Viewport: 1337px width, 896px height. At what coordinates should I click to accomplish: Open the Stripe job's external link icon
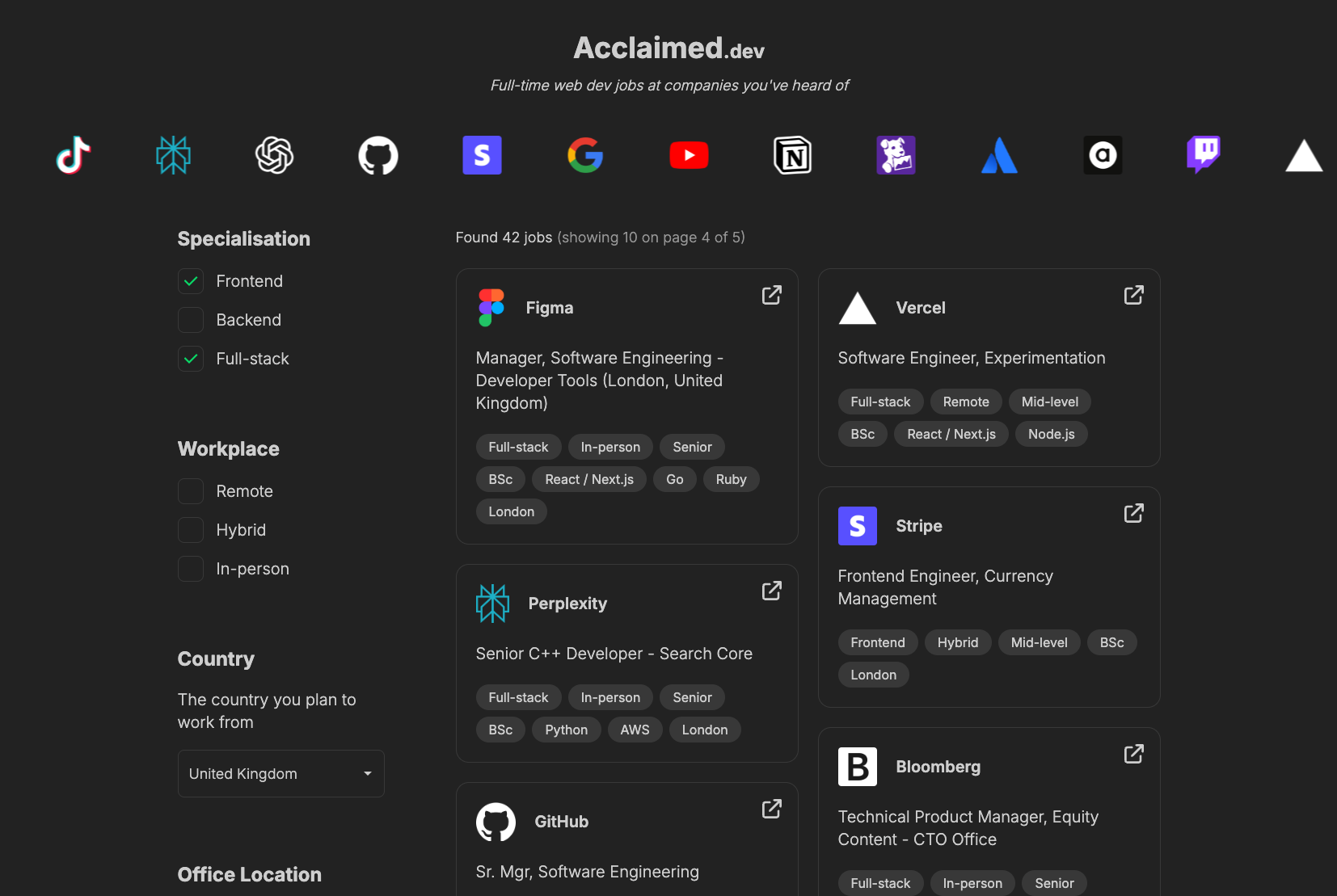pyautogui.click(x=1134, y=513)
